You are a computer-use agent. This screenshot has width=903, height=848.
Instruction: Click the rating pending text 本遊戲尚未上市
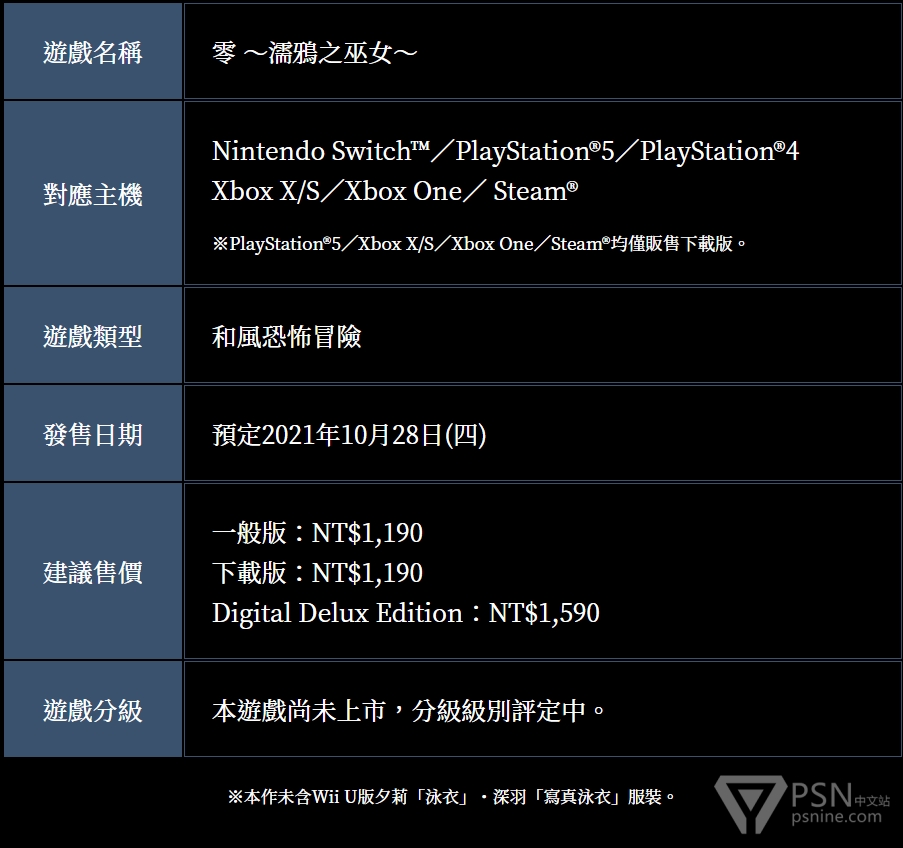pos(409,710)
